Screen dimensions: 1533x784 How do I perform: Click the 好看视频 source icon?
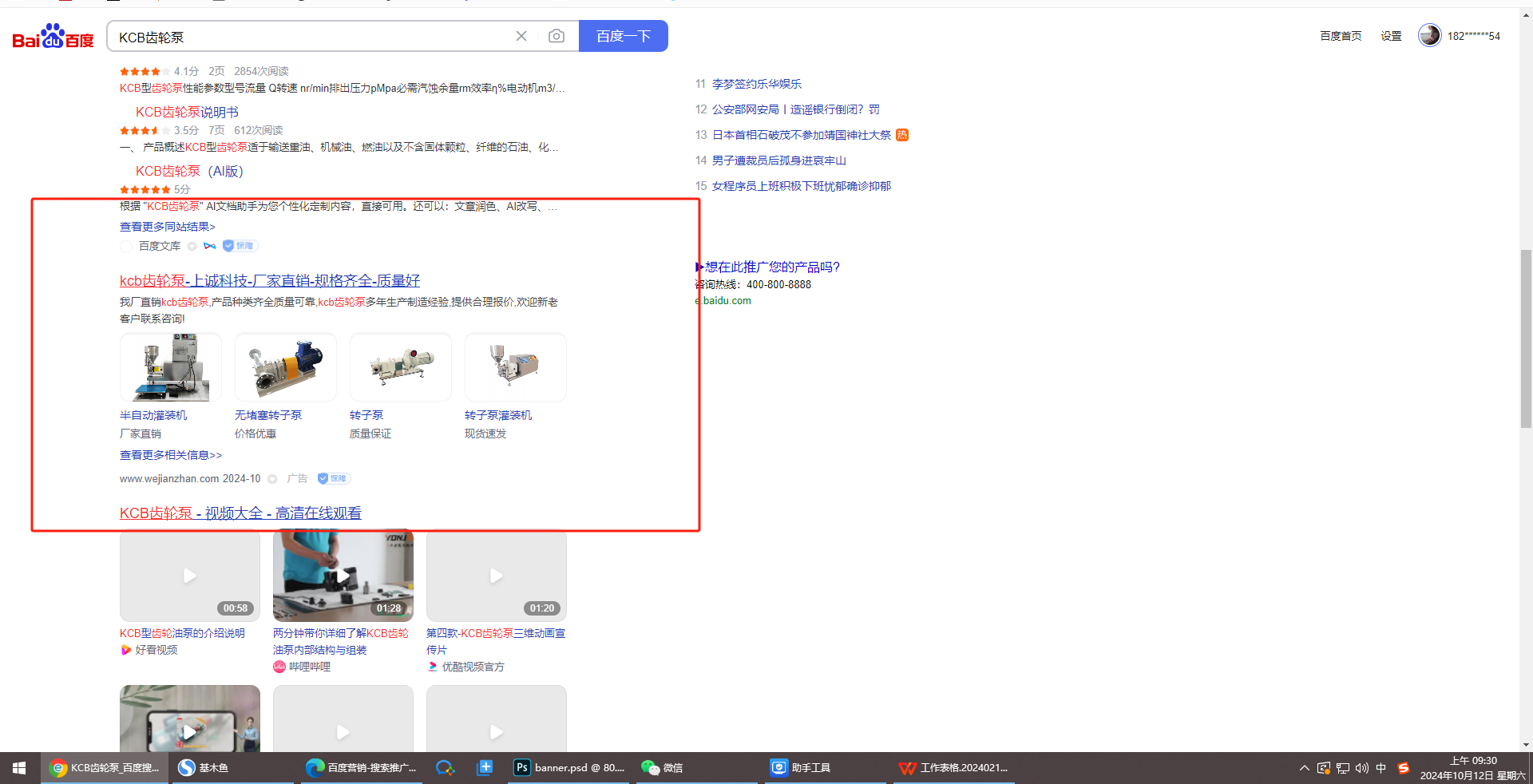tap(125, 650)
